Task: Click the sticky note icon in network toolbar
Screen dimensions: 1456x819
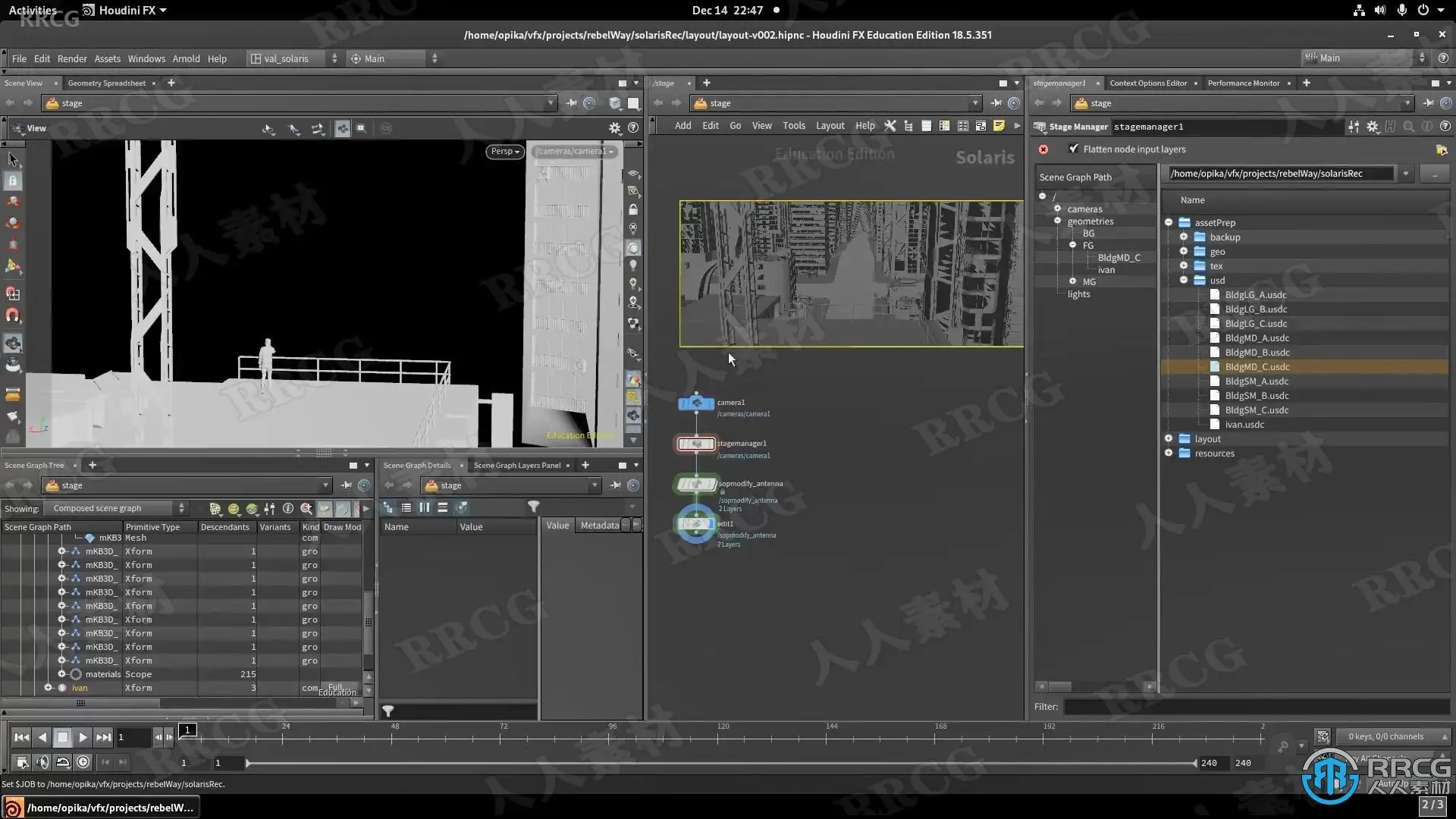Action: tap(999, 126)
